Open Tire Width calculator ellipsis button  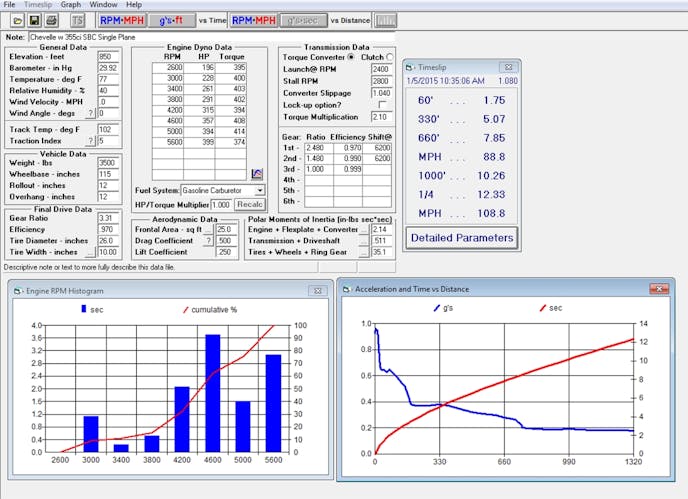point(90,251)
